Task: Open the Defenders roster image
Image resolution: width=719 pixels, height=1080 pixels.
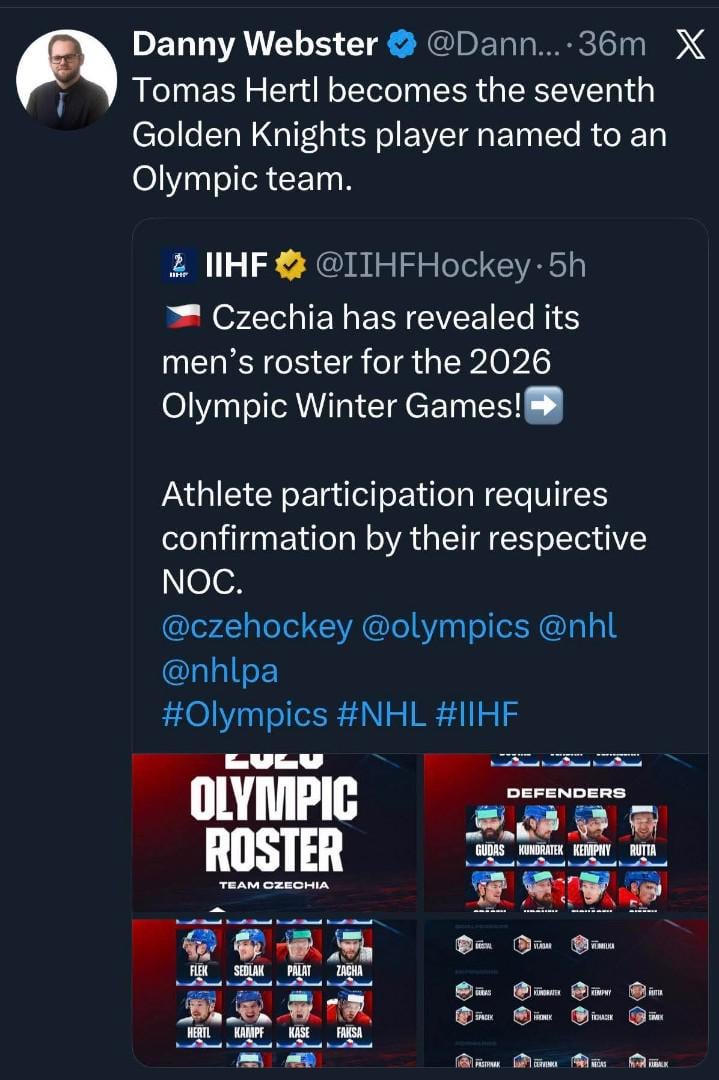Action: pos(565,832)
